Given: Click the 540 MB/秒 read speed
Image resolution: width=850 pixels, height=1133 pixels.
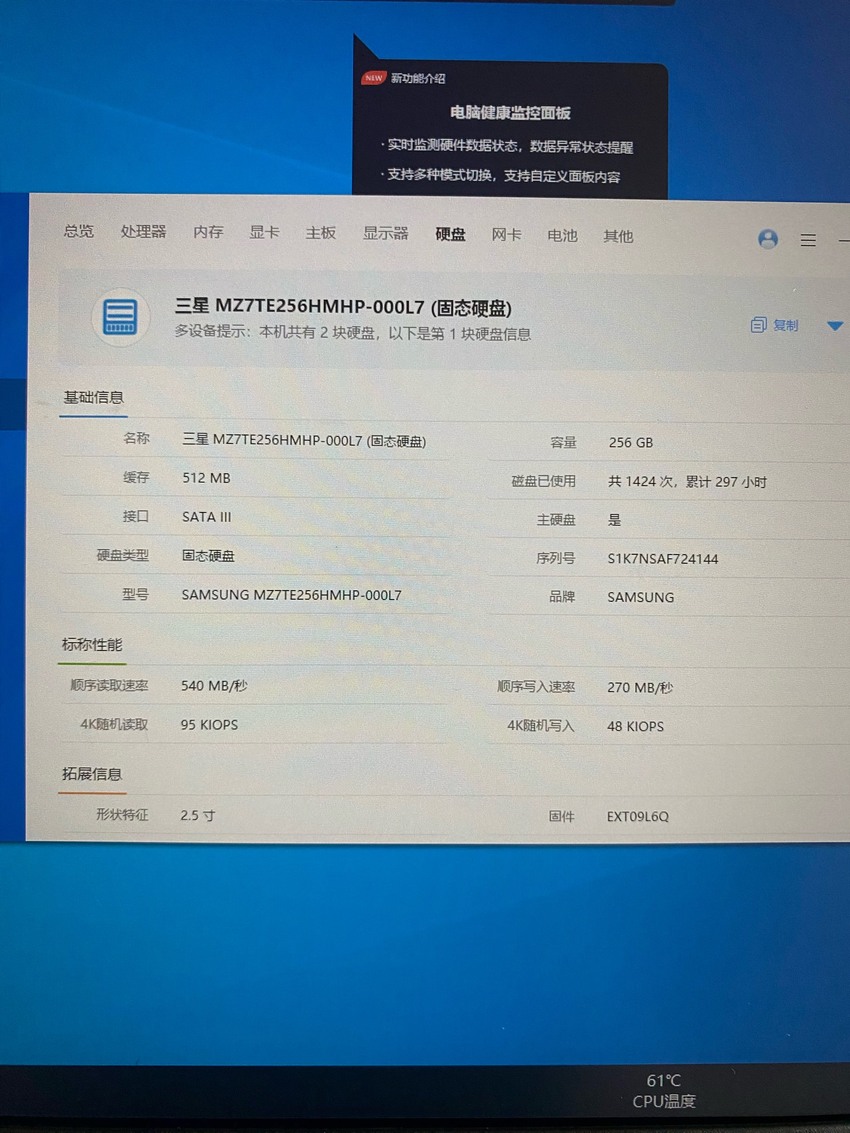Looking at the screenshot, I should [214, 686].
